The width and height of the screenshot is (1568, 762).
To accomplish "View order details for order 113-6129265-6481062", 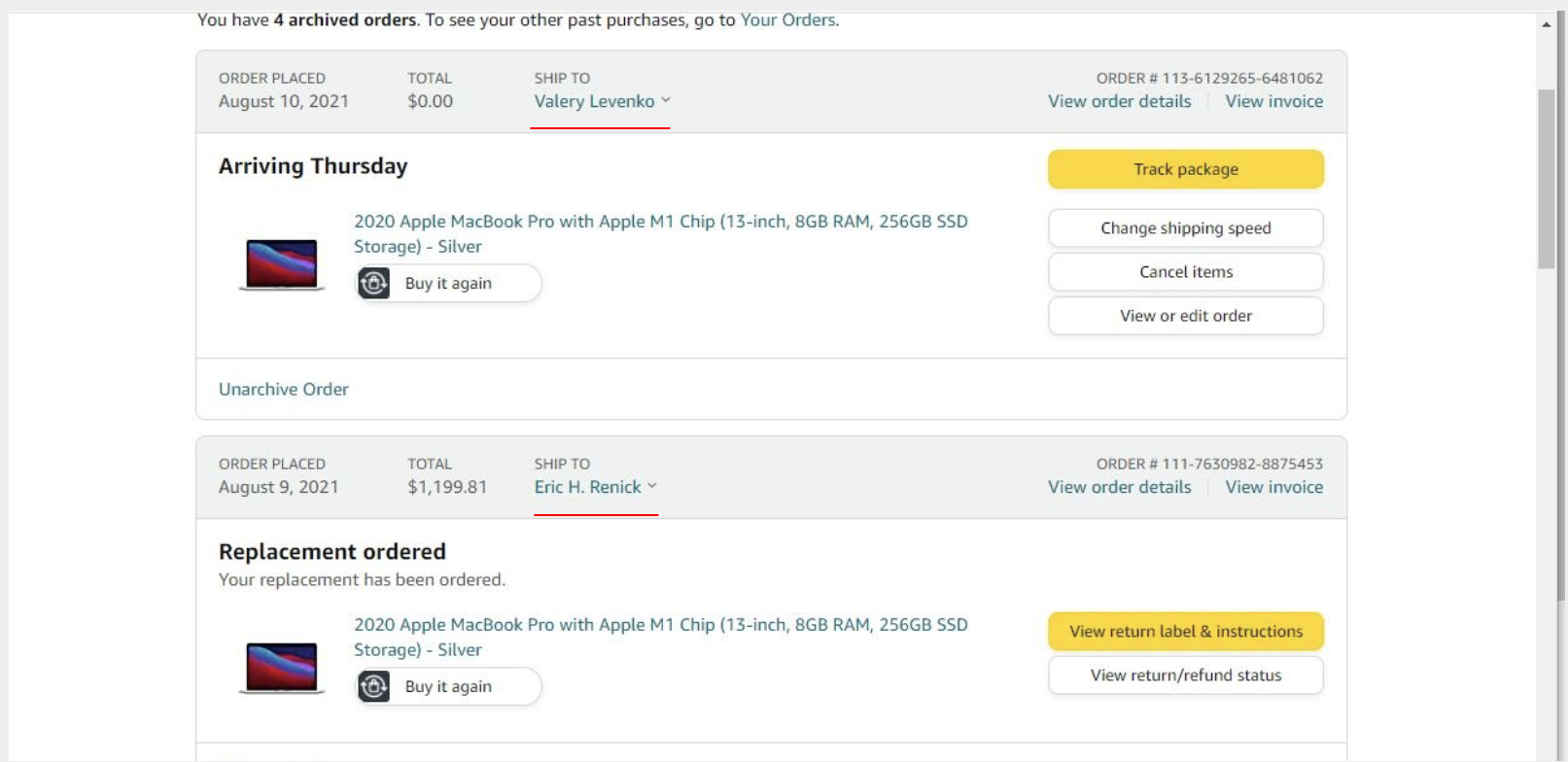I will click(x=1119, y=101).
